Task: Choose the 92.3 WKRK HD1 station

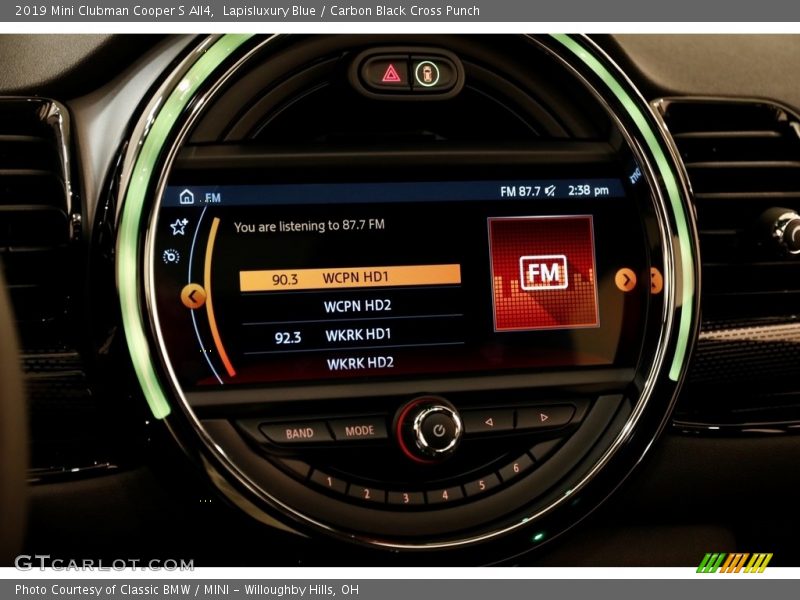Action: [352, 336]
